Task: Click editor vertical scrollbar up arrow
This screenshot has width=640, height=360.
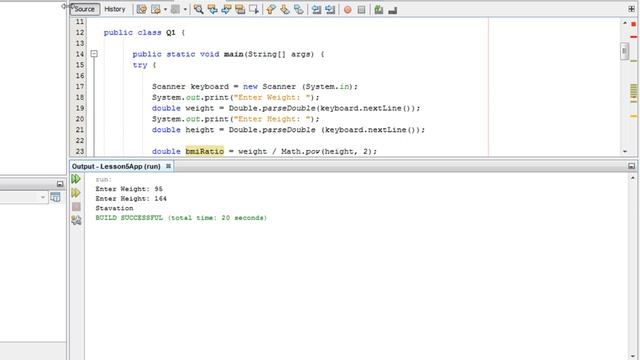Action: [x=624, y=23]
